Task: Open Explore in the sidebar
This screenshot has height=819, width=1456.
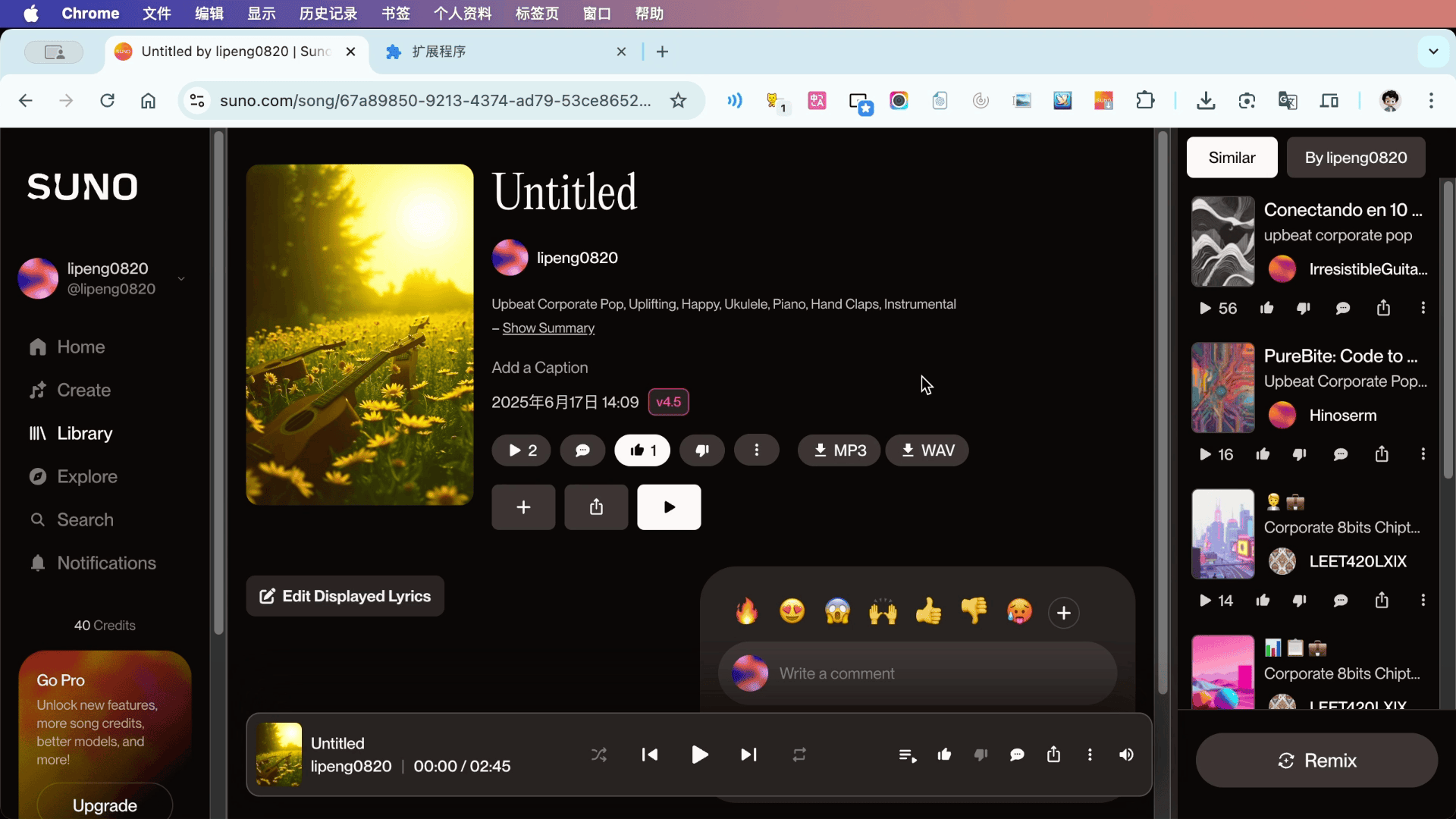Action: point(74,476)
